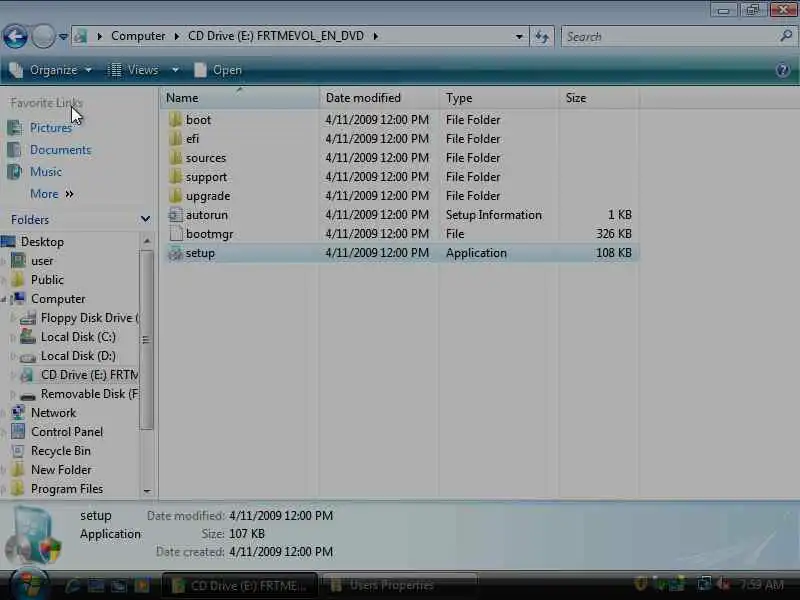
Task: Expand the Local Disk (C:) node
Action: click(x=13, y=337)
